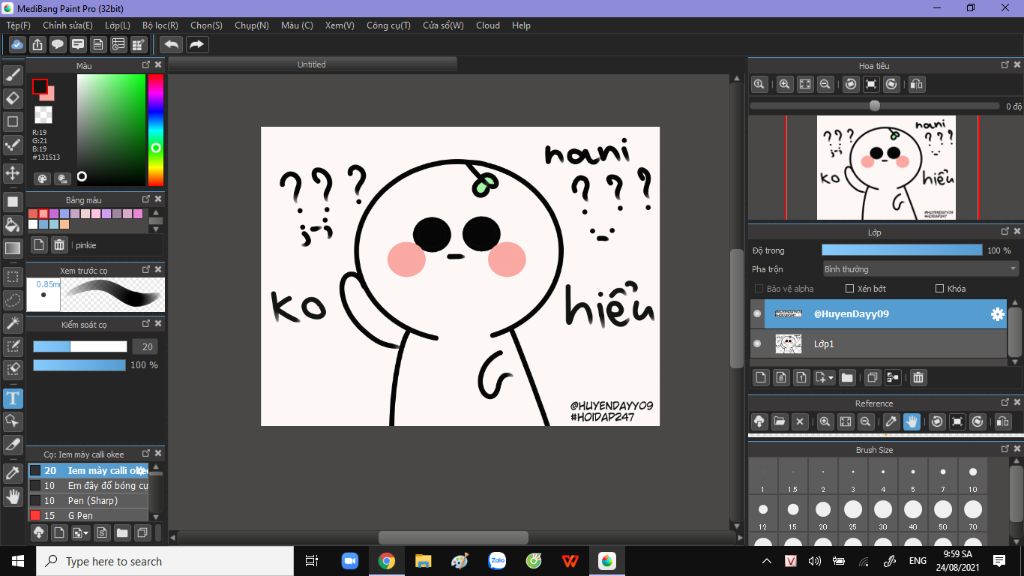Tick the Khóa lock checkbox
The image size is (1024, 576).
(x=939, y=289)
